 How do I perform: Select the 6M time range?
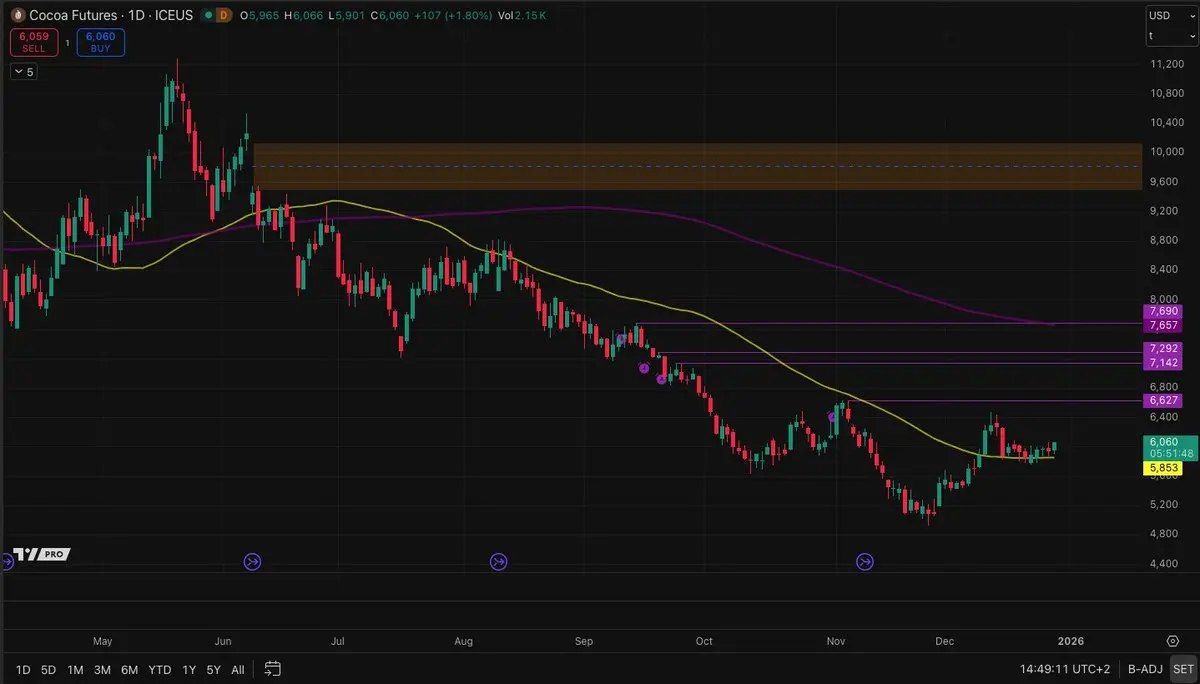pyautogui.click(x=129, y=669)
